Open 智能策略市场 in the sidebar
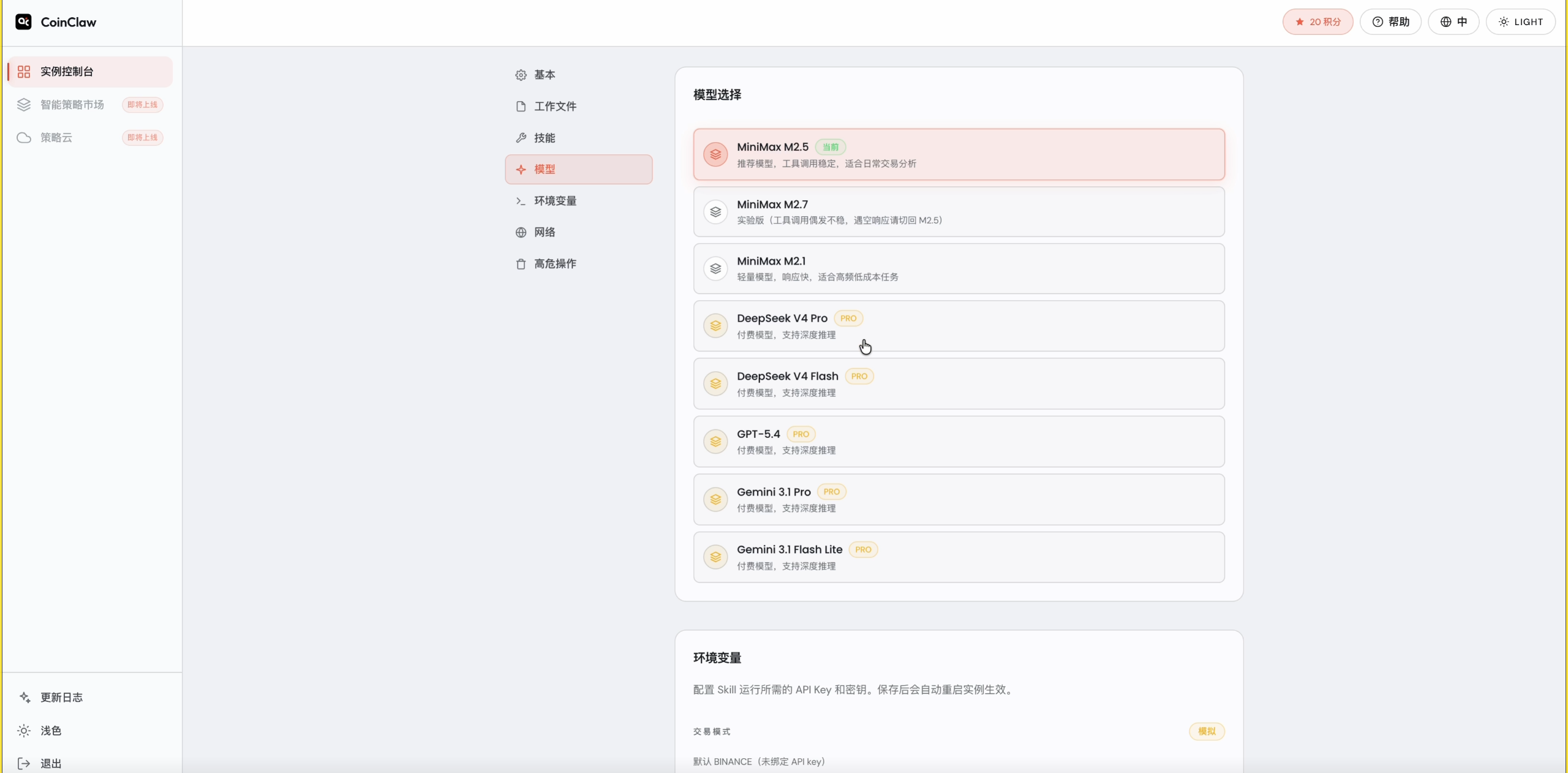Image resolution: width=1568 pixels, height=773 pixels. [90, 105]
